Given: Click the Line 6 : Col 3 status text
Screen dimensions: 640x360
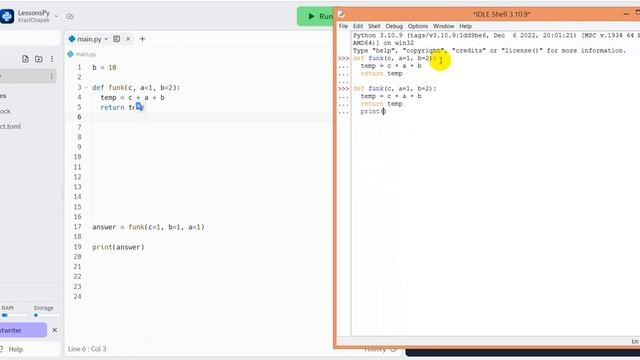Looking at the screenshot, I should click(x=87, y=349).
